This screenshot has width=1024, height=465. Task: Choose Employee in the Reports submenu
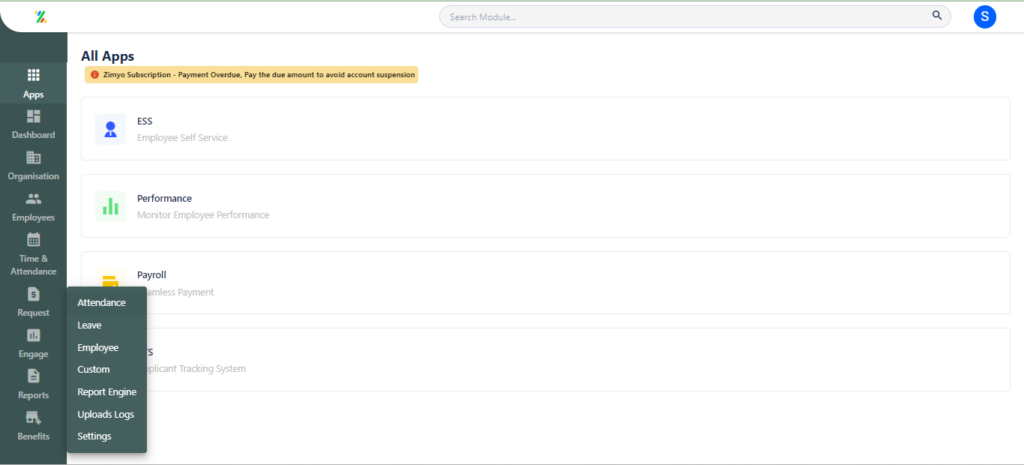tap(98, 347)
